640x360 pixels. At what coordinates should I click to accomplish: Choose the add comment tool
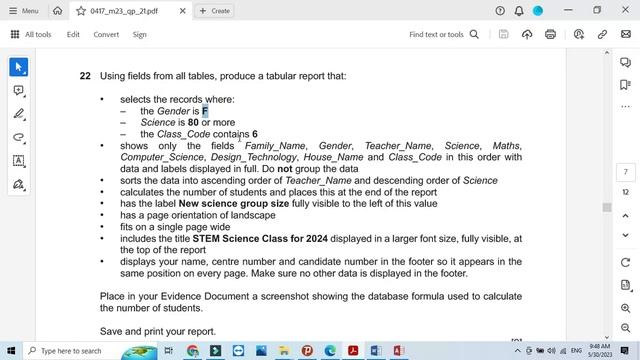(x=18, y=90)
